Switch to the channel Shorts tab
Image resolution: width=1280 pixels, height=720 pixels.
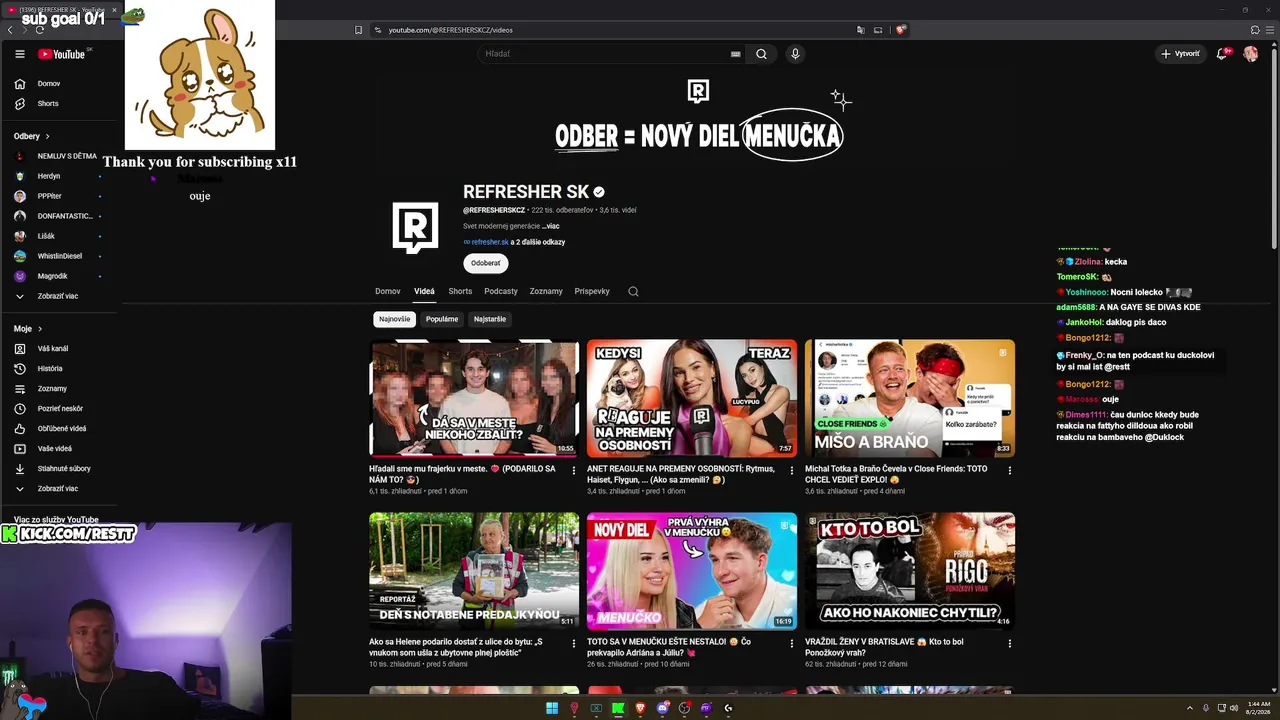(x=460, y=292)
